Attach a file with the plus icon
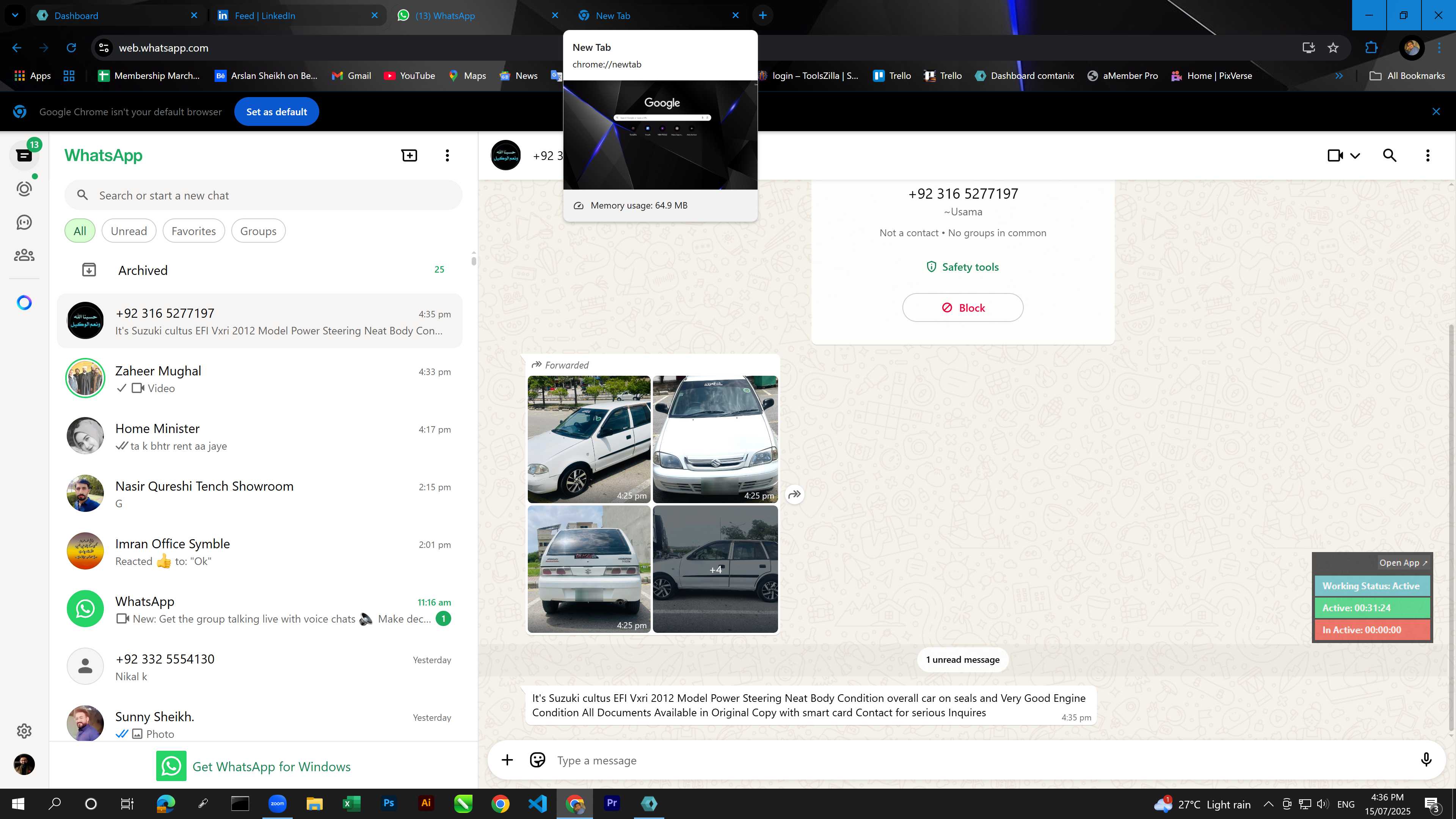The height and width of the screenshot is (819, 1456). pos(507,760)
